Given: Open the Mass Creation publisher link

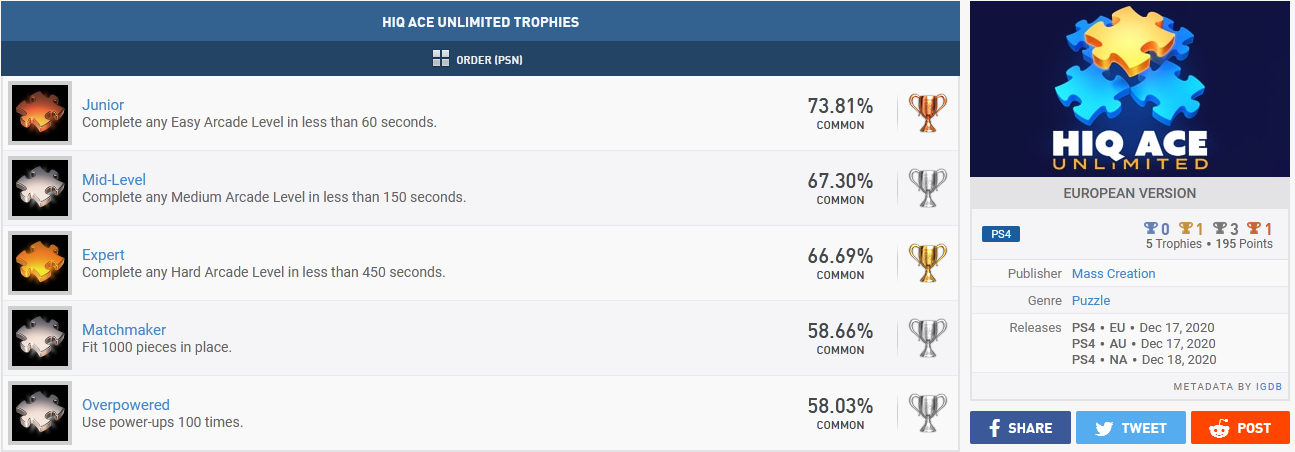Looking at the screenshot, I should coord(1113,273).
